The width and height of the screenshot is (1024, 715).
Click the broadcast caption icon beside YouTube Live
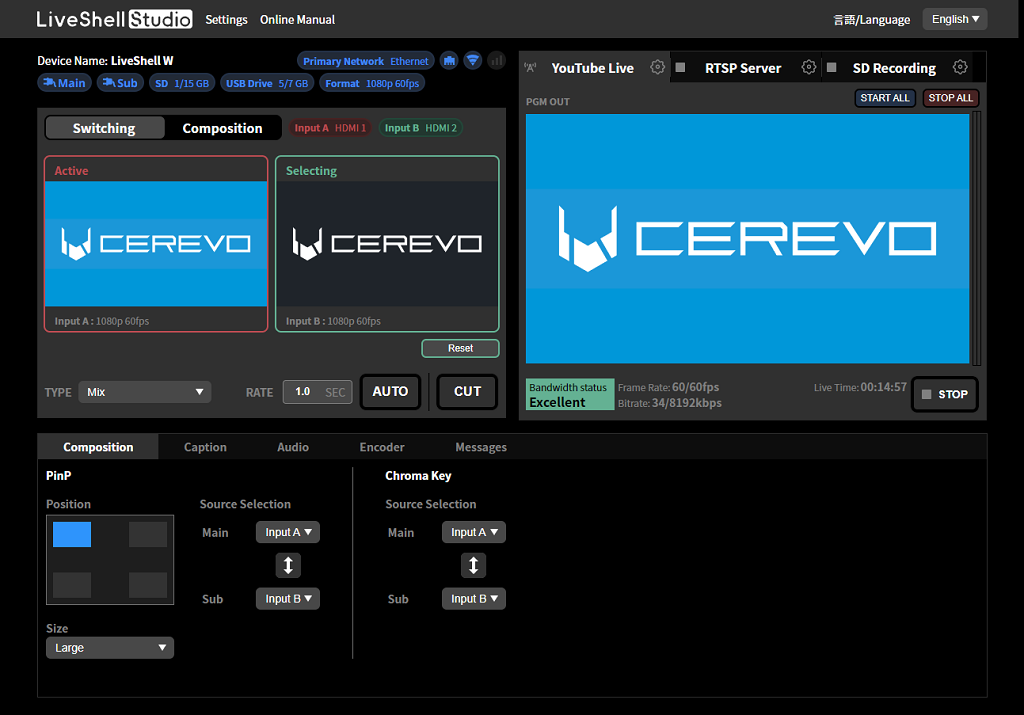coord(528,67)
